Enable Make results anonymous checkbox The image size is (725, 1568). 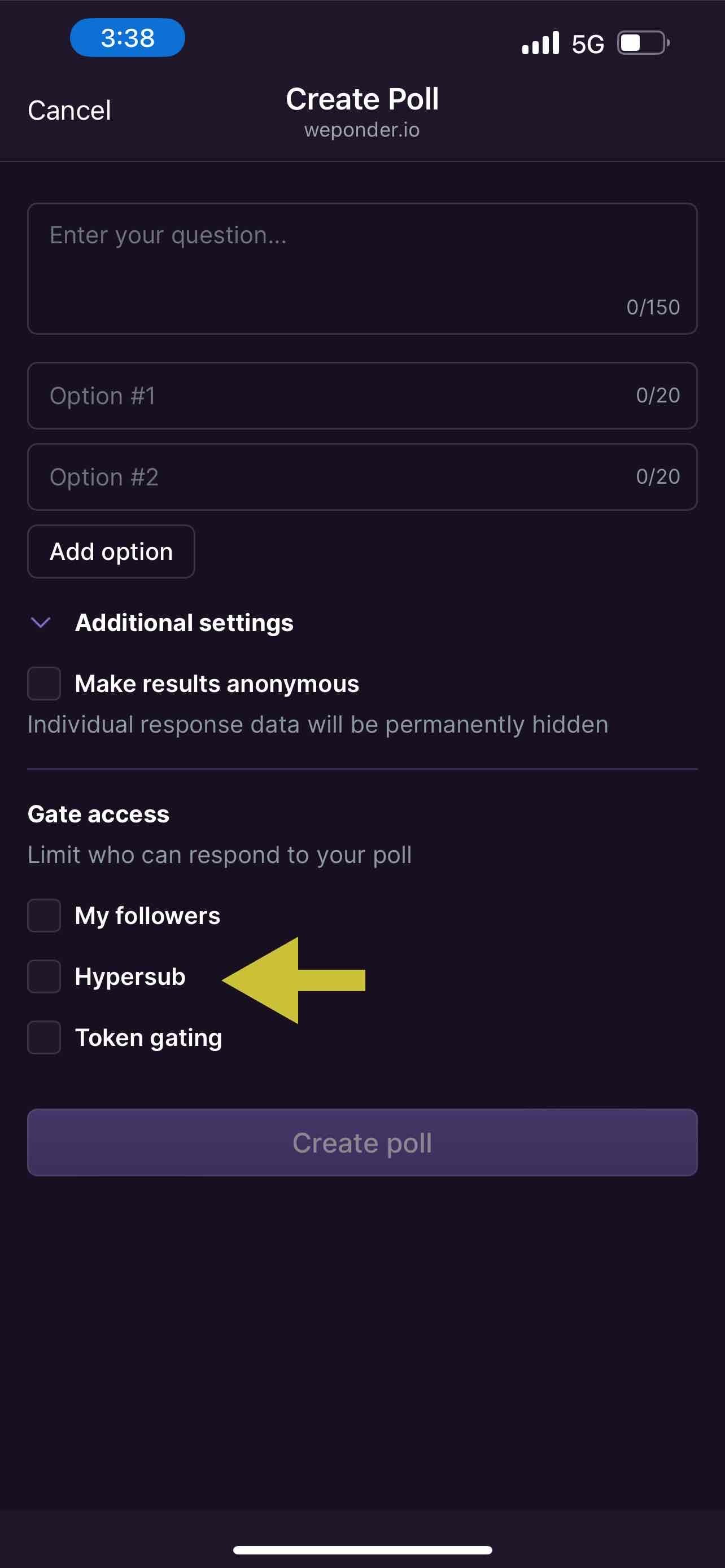[44, 684]
